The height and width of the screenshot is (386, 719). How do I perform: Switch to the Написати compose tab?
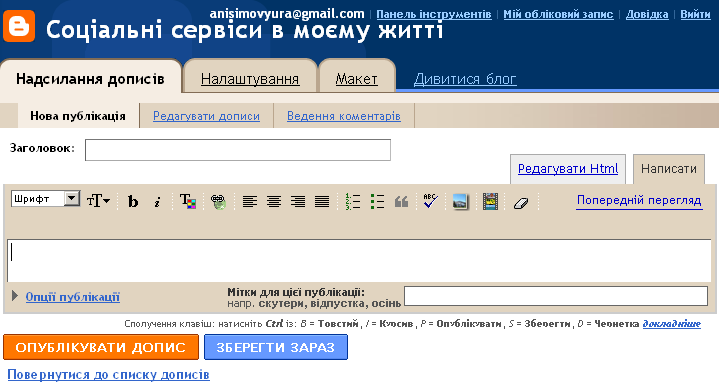pyautogui.click(x=669, y=169)
